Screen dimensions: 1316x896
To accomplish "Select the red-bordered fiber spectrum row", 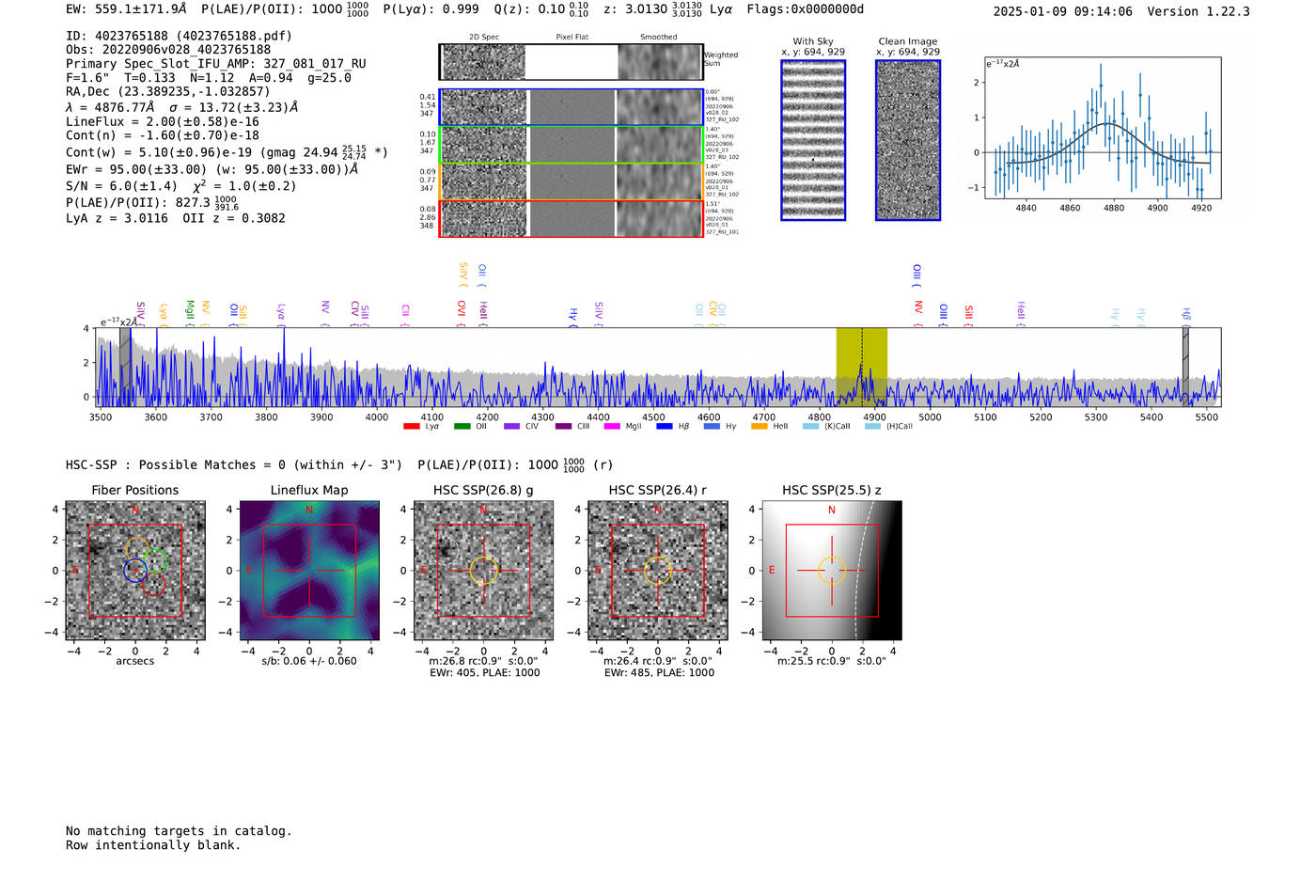I will click(571, 218).
